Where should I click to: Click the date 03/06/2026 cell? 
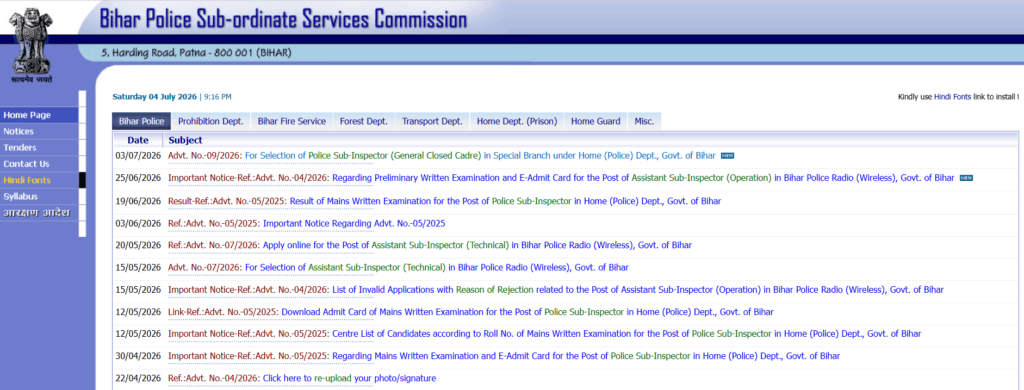click(x=138, y=223)
